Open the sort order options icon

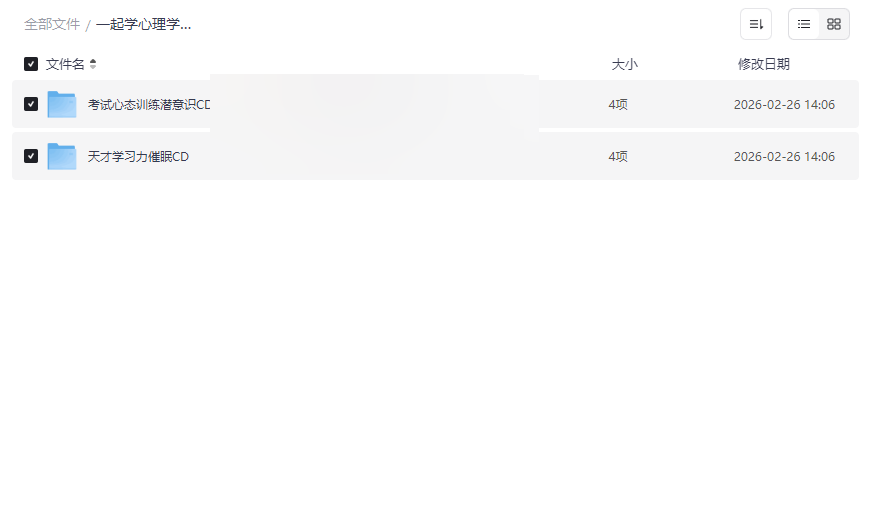click(x=756, y=24)
